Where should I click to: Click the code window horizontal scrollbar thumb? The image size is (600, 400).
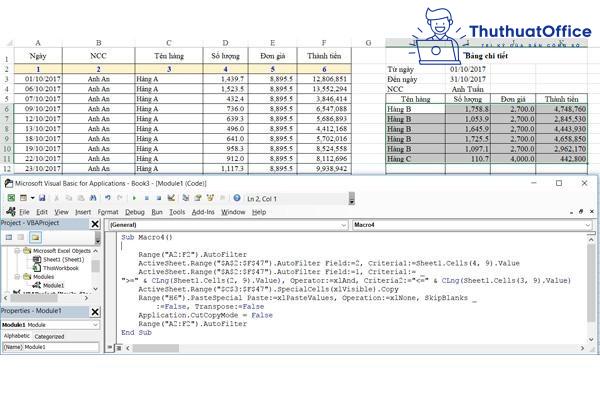155,348
